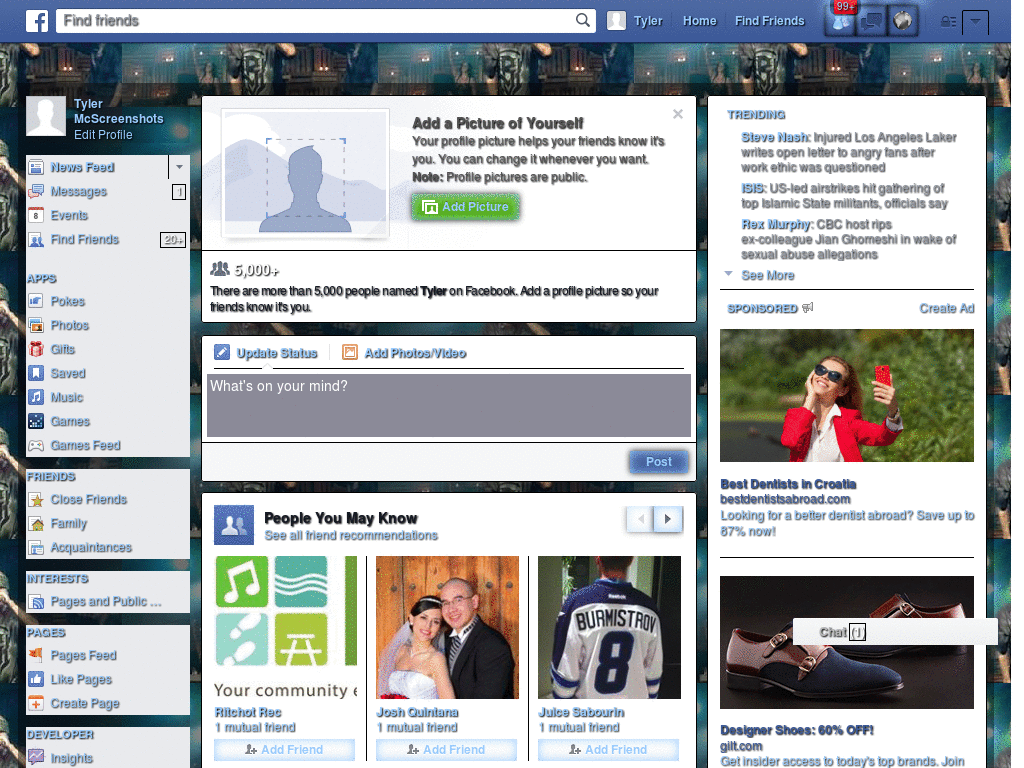Click the Gifts app icon
Image resolution: width=1024 pixels, height=768 pixels.
[36, 349]
